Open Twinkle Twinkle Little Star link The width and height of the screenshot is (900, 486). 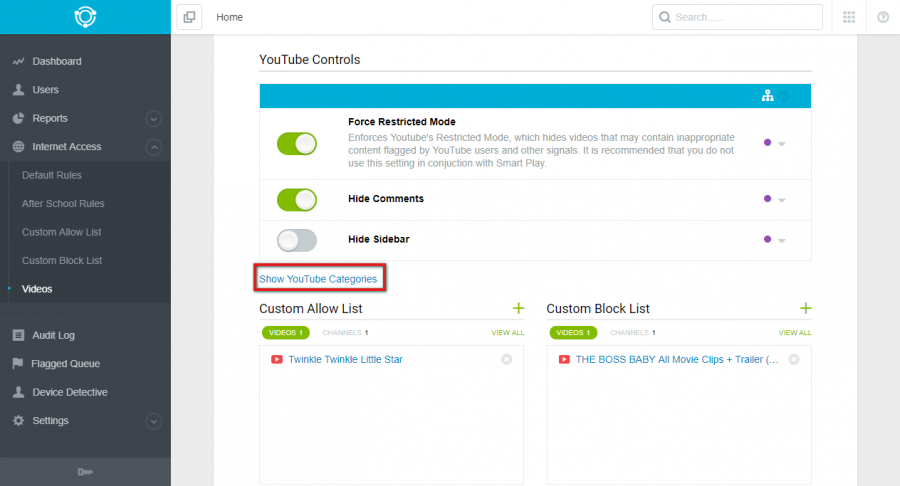coord(345,359)
